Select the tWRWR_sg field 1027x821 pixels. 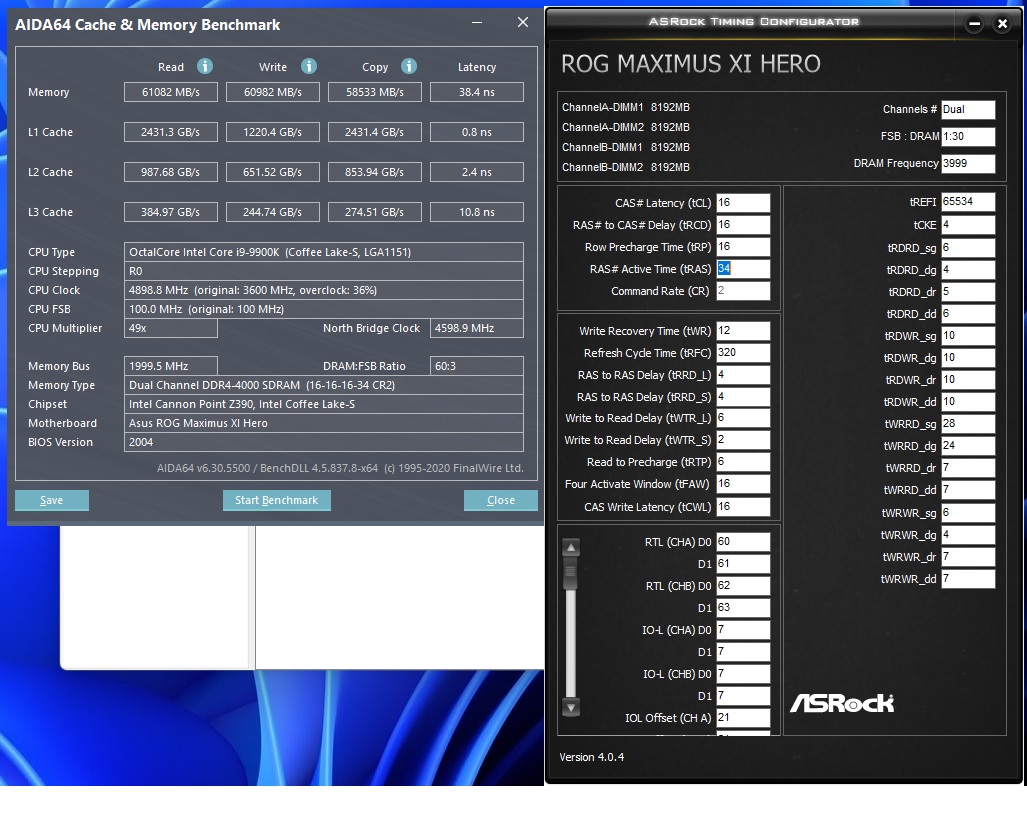pos(968,513)
